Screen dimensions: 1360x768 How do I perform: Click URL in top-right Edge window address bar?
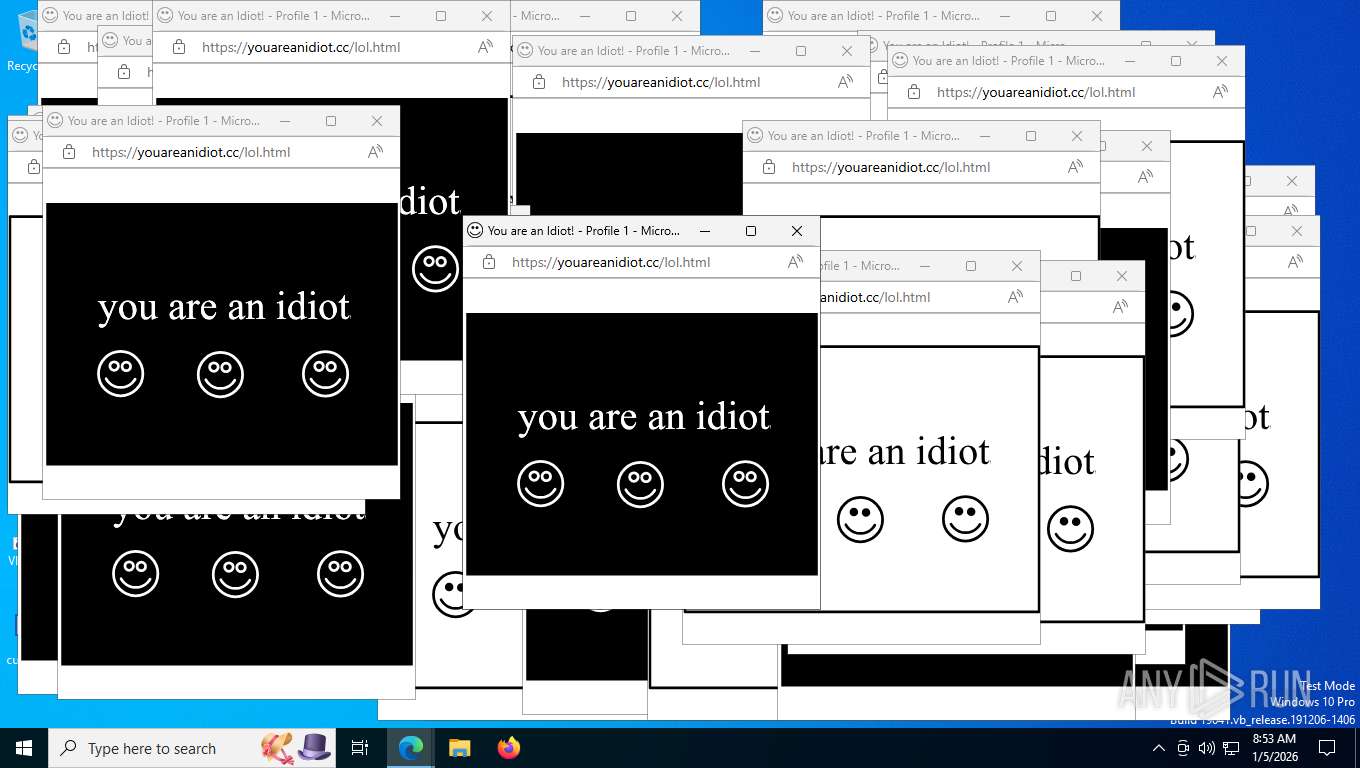coord(1036,92)
